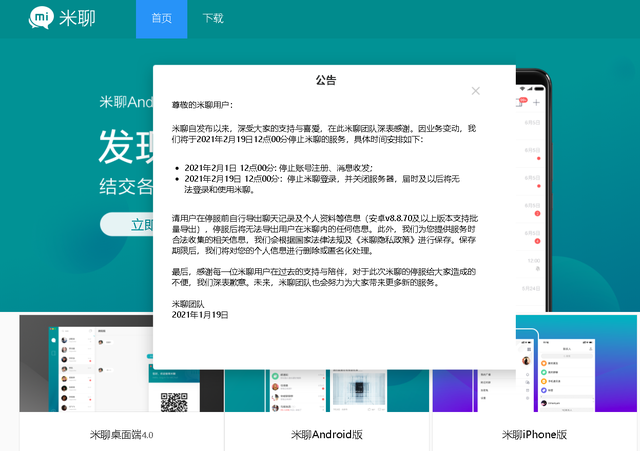The width and height of the screenshot is (640, 451).
Task: Open the 首页 tab
Action: (x=162, y=19)
